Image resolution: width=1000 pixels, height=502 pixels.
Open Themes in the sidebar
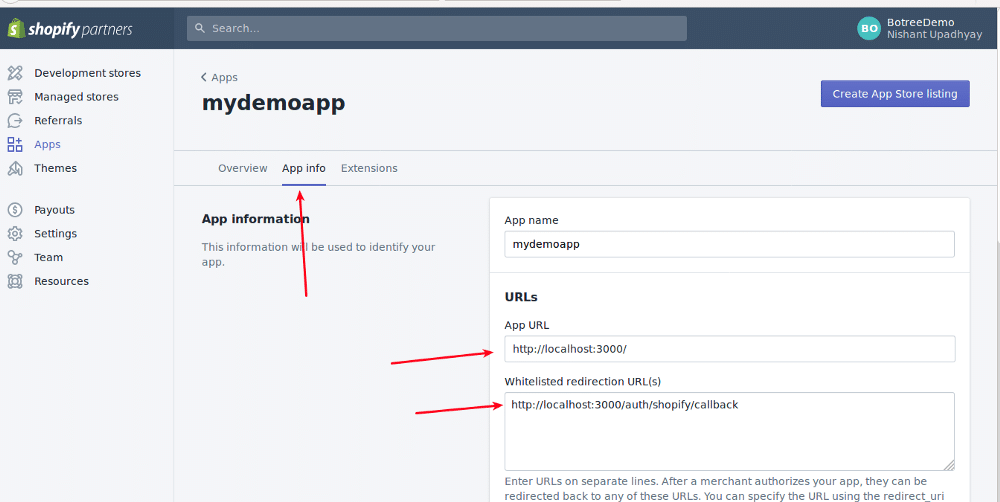coord(55,168)
